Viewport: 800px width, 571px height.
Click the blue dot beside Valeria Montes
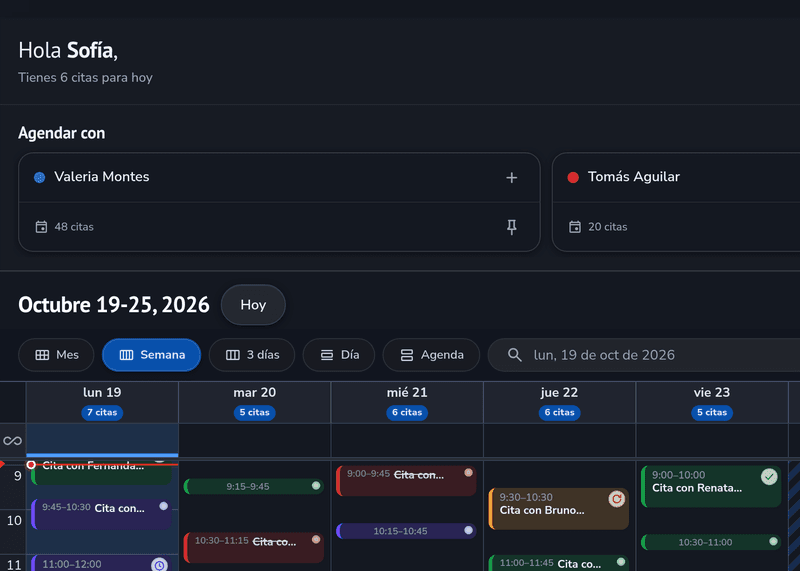pos(39,177)
